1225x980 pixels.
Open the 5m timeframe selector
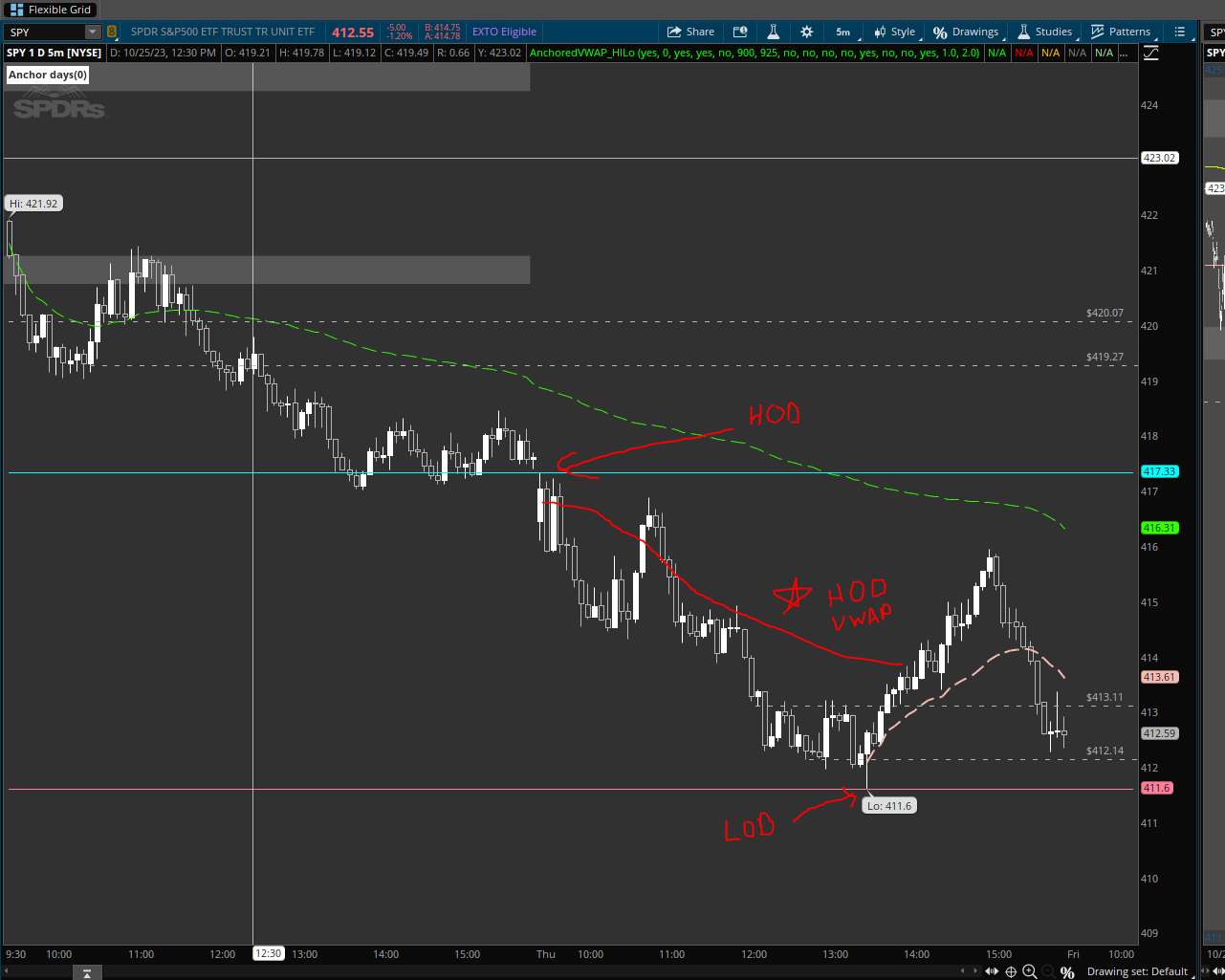(842, 32)
